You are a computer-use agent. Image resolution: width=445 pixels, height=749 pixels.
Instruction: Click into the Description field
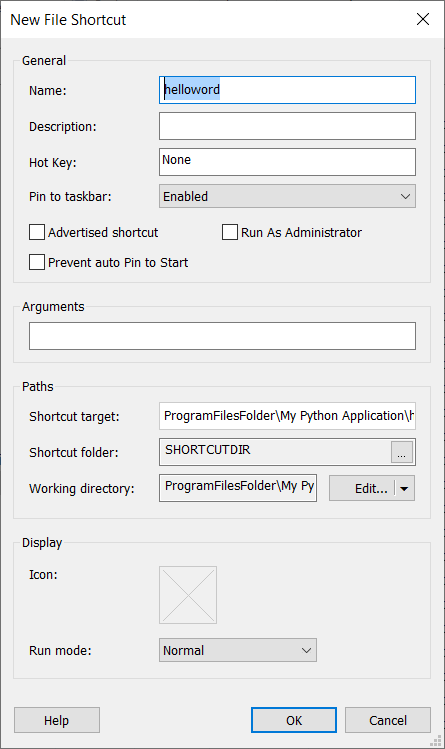287,126
